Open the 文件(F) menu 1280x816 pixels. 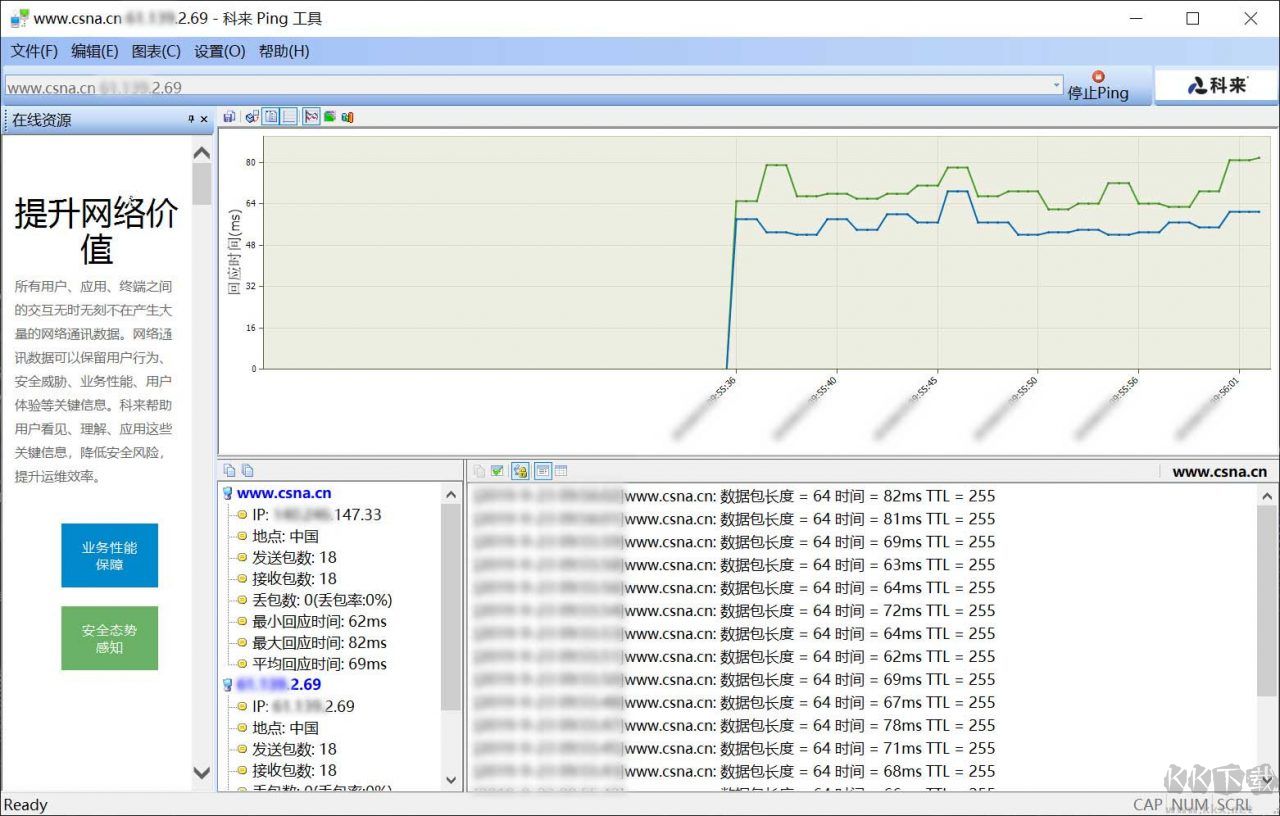pyautogui.click(x=34, y=51)
